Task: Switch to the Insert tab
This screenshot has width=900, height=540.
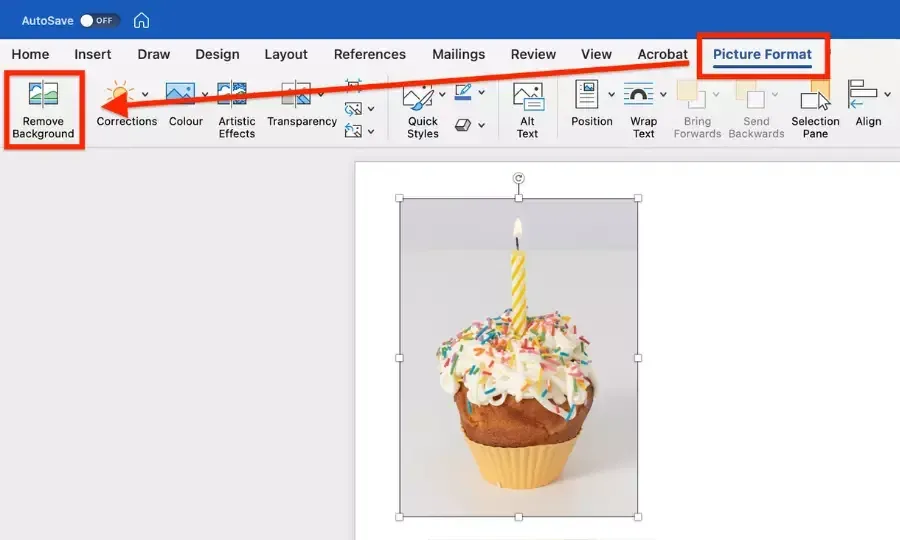Action: click(93, 54)
